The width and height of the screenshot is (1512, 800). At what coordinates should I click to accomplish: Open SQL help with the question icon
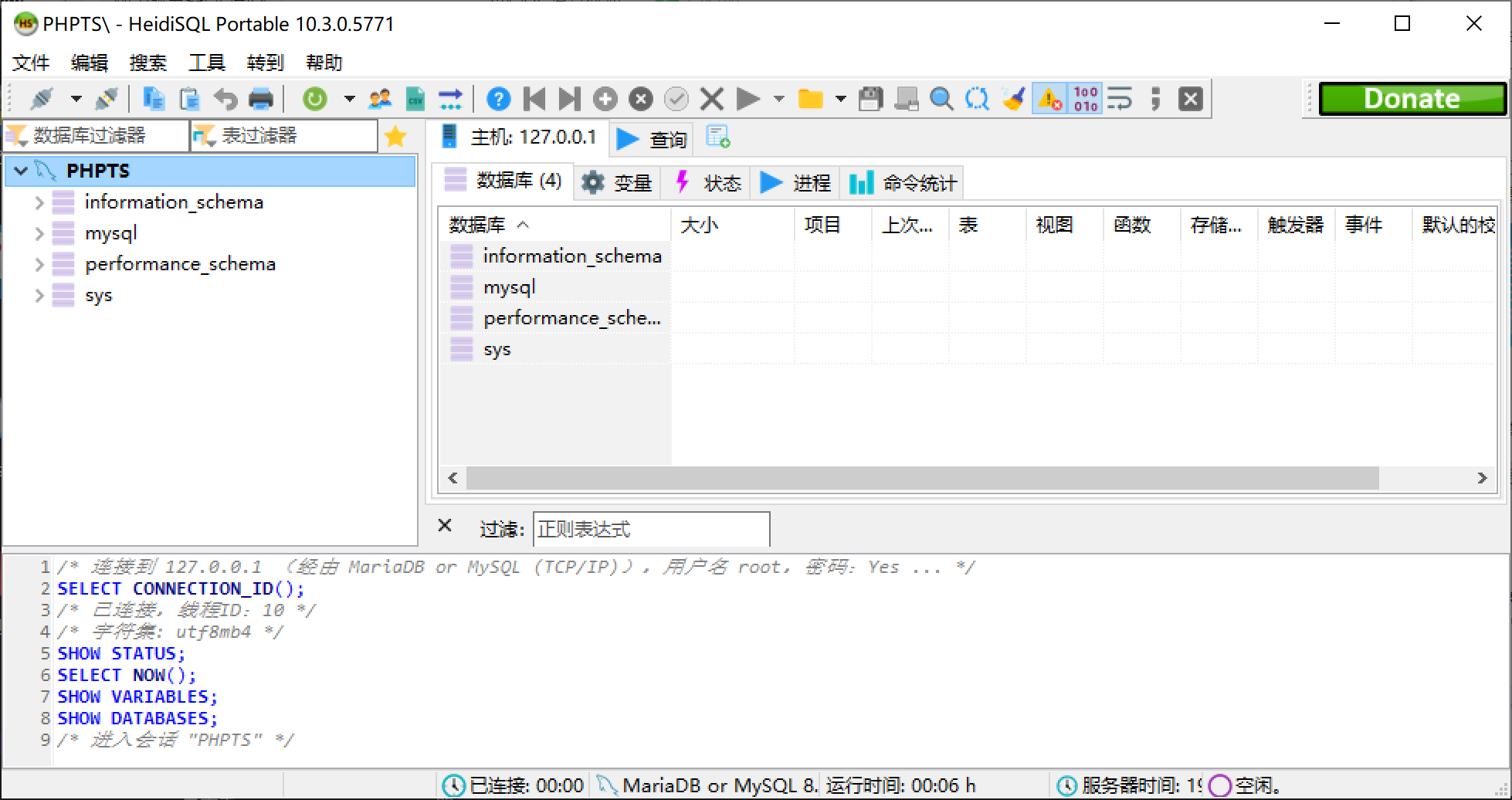pos(499,99)
